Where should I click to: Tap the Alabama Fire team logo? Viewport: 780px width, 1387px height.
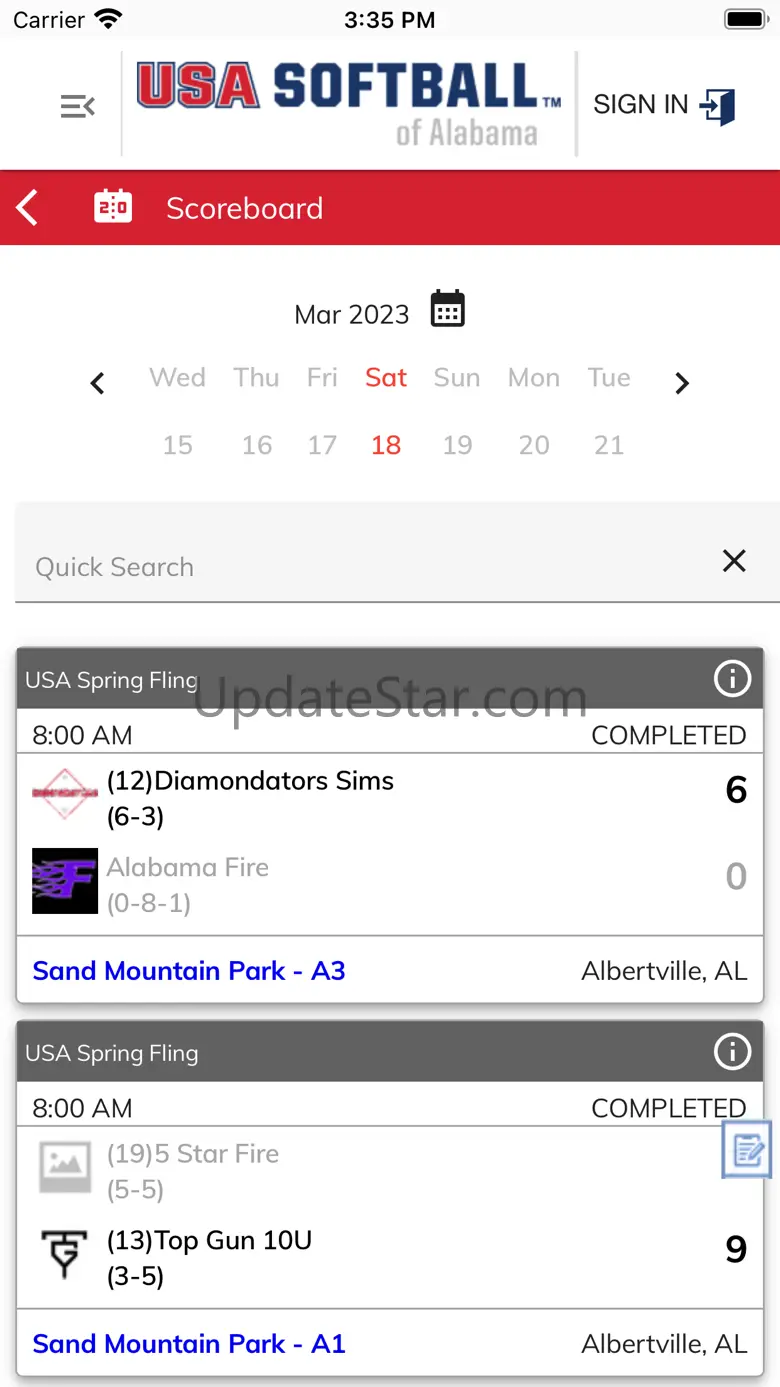click(x=65, y=881)
